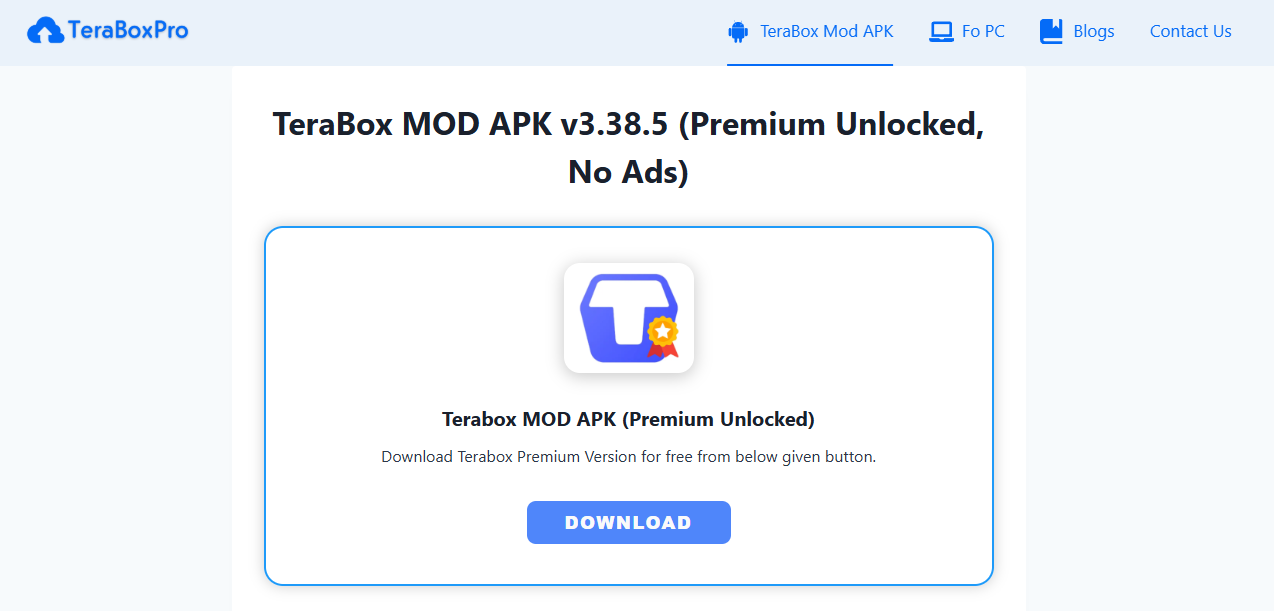Click the Download Terabox Premium Version description text
The height and width of the screenshot is (611, 1274).
[x=628, y=457]
